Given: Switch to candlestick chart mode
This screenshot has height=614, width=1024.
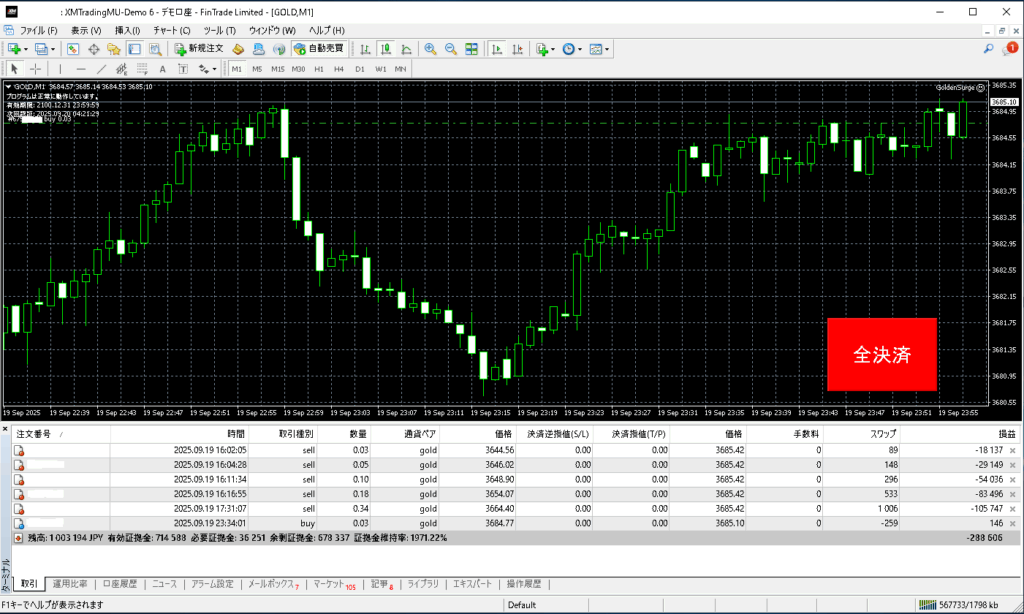Looking at the screenshot, I should point(385,48).
